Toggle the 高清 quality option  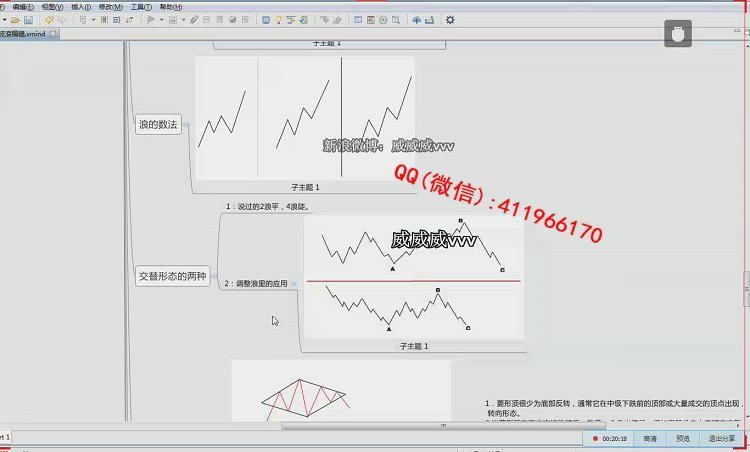(650, 438)
